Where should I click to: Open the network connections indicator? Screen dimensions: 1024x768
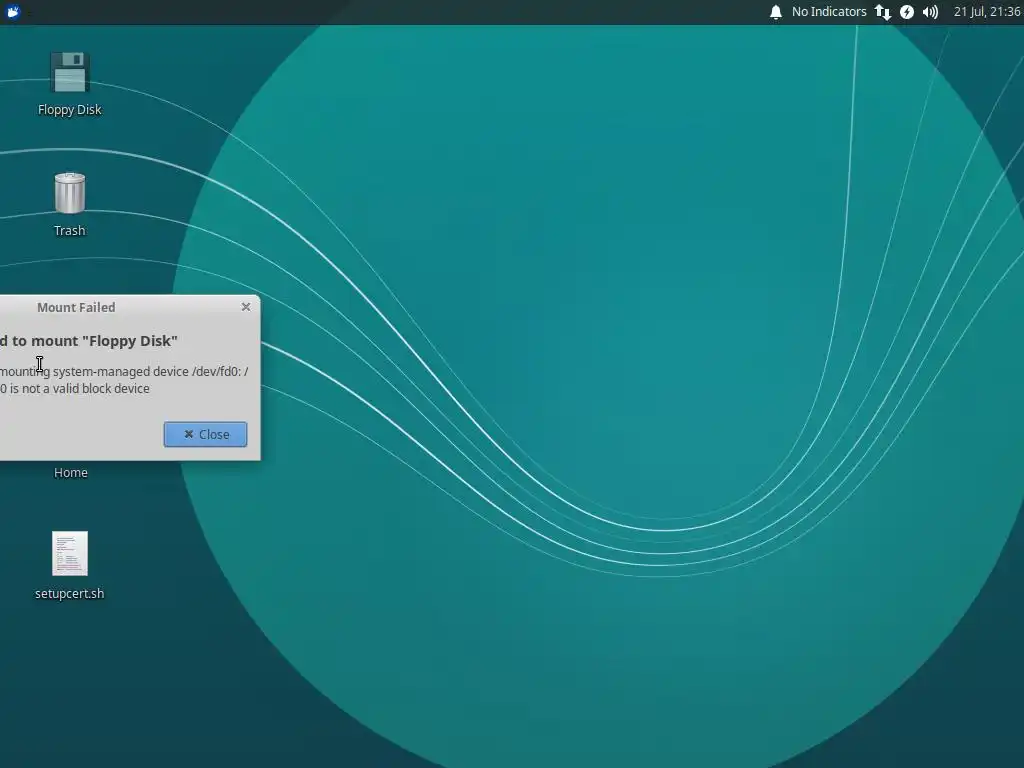[x=882, y=12]
